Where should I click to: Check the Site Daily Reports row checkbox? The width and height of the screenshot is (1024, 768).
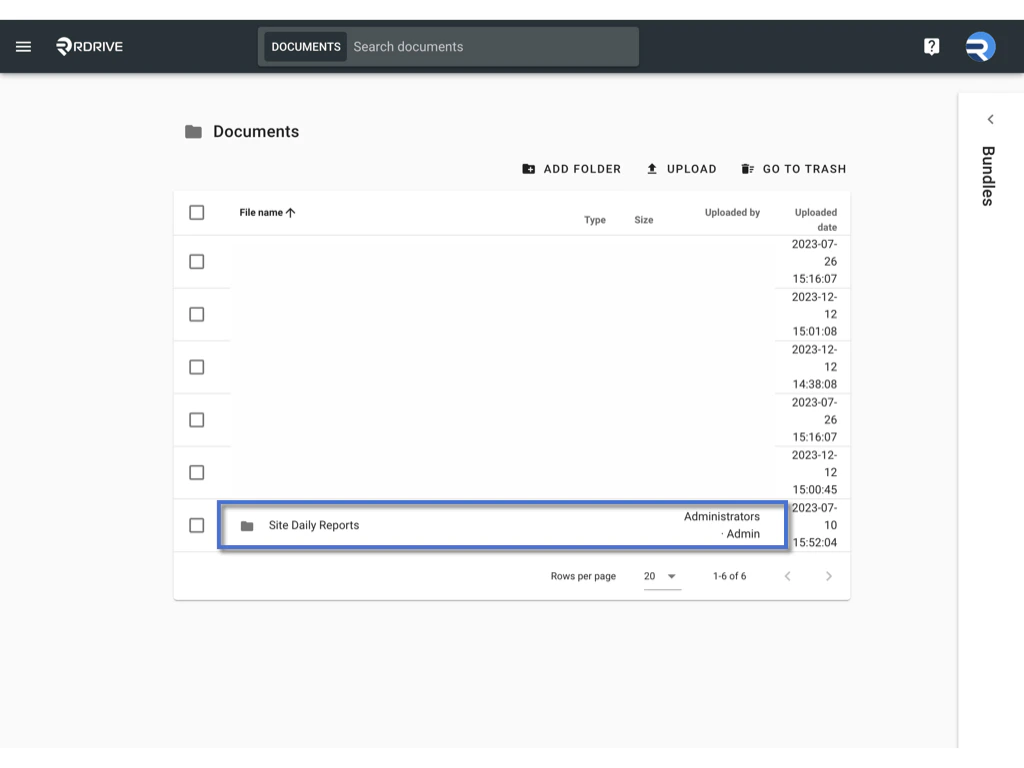point(197,525)
